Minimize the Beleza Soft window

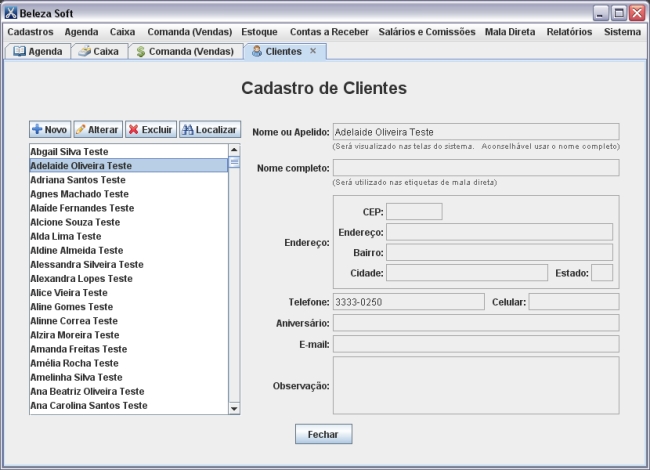pyautogui.click(x=600, y=13)
